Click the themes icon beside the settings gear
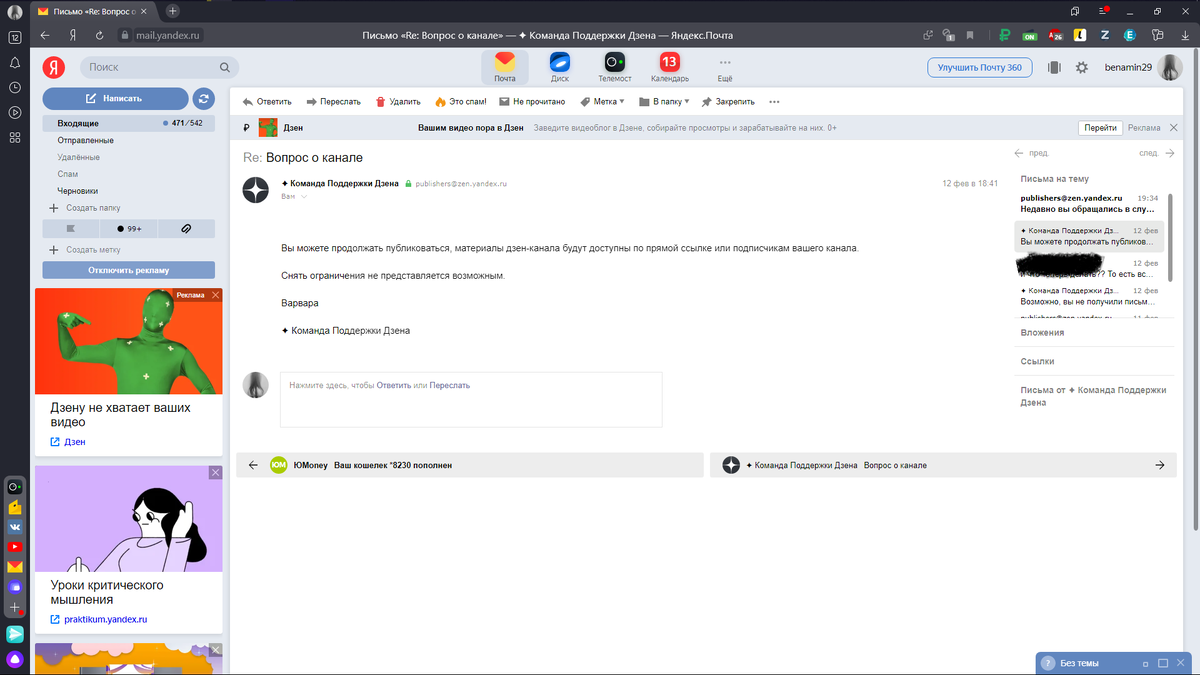The image size is (1200, 675). (x=1053, y=67)
